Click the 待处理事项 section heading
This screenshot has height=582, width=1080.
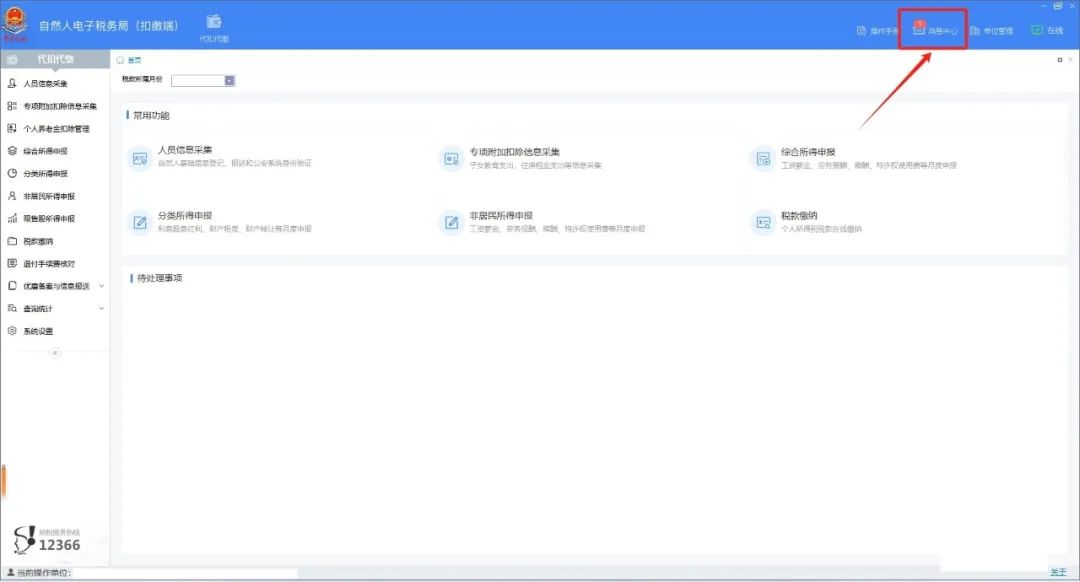point(159,278)
